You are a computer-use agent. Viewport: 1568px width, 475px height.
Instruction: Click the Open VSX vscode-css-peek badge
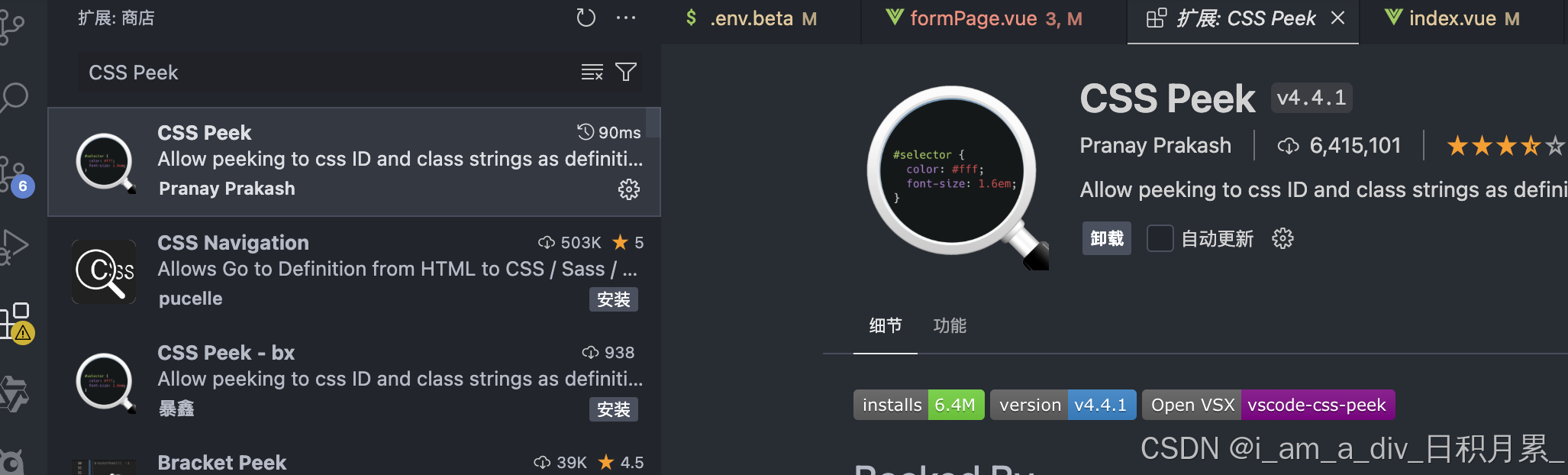(1269, 405)
